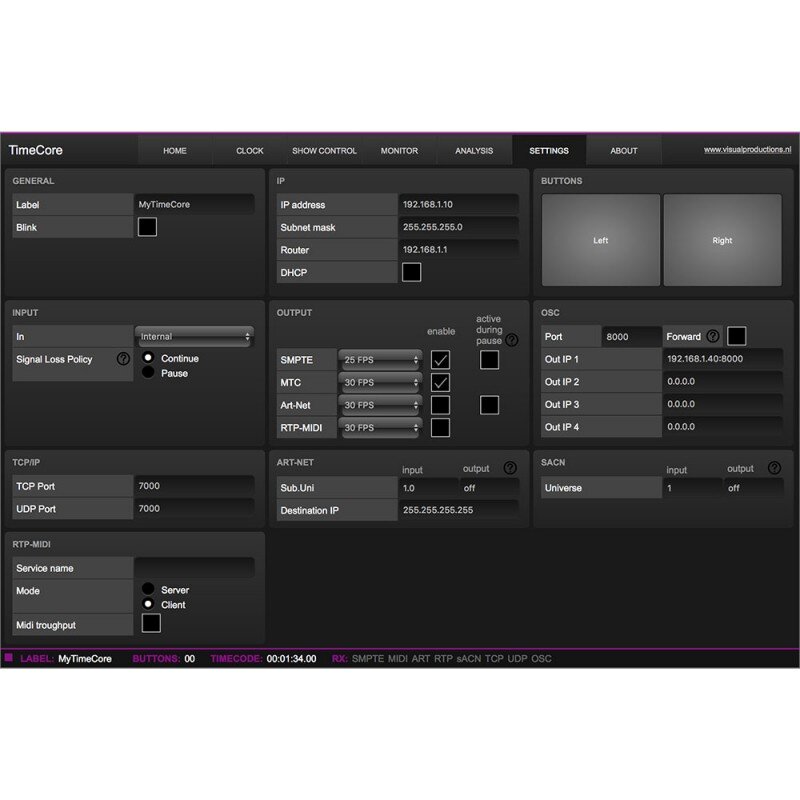Image resolution: width=800 pixels, height=800 pixels.
Task: Open the SHOW CONTROL tab
Action: click(324, 151)
